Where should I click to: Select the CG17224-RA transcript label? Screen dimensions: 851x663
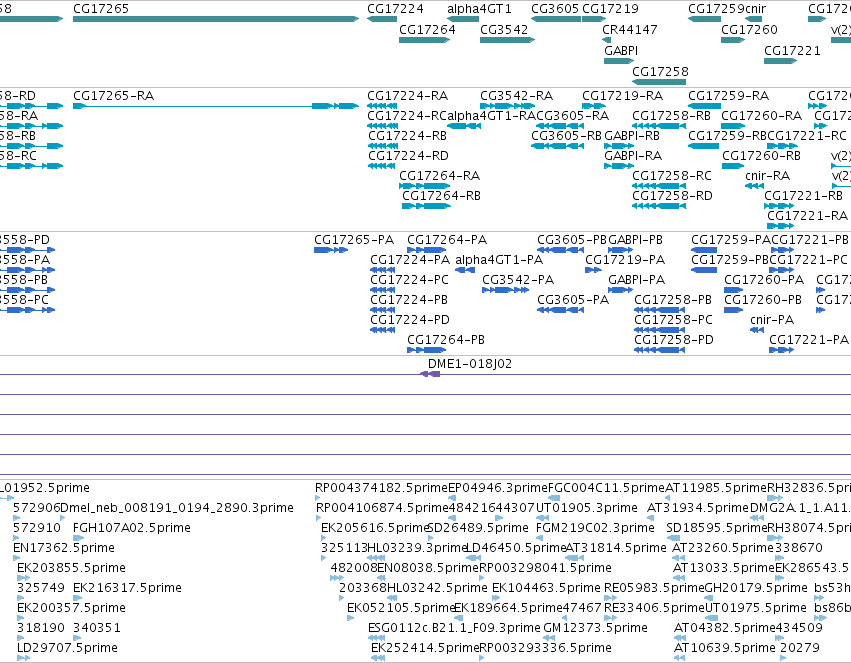click(408, 96)
